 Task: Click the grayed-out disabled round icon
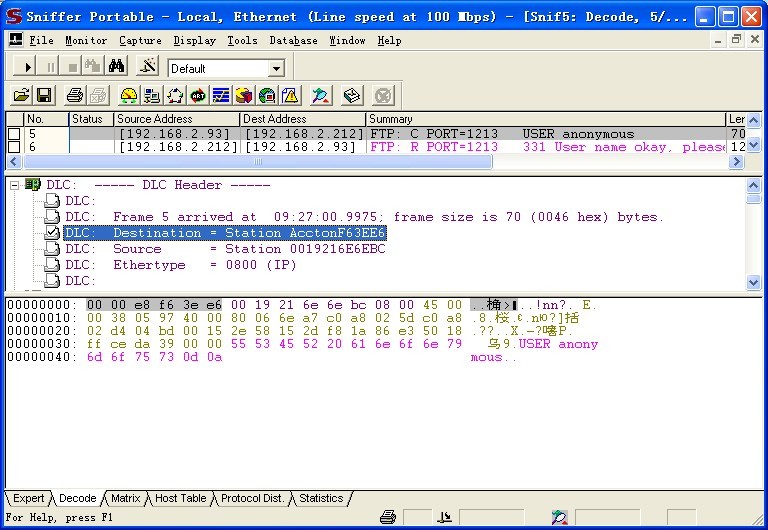click(x=384, y=95)
